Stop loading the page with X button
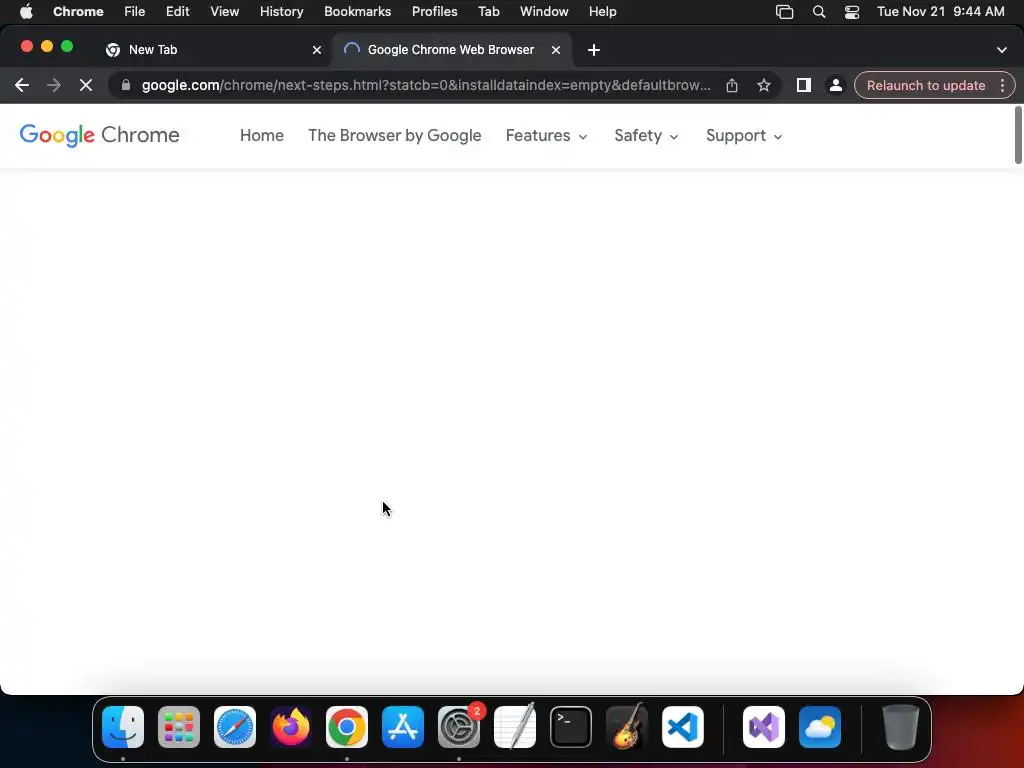 click(86, 86)
